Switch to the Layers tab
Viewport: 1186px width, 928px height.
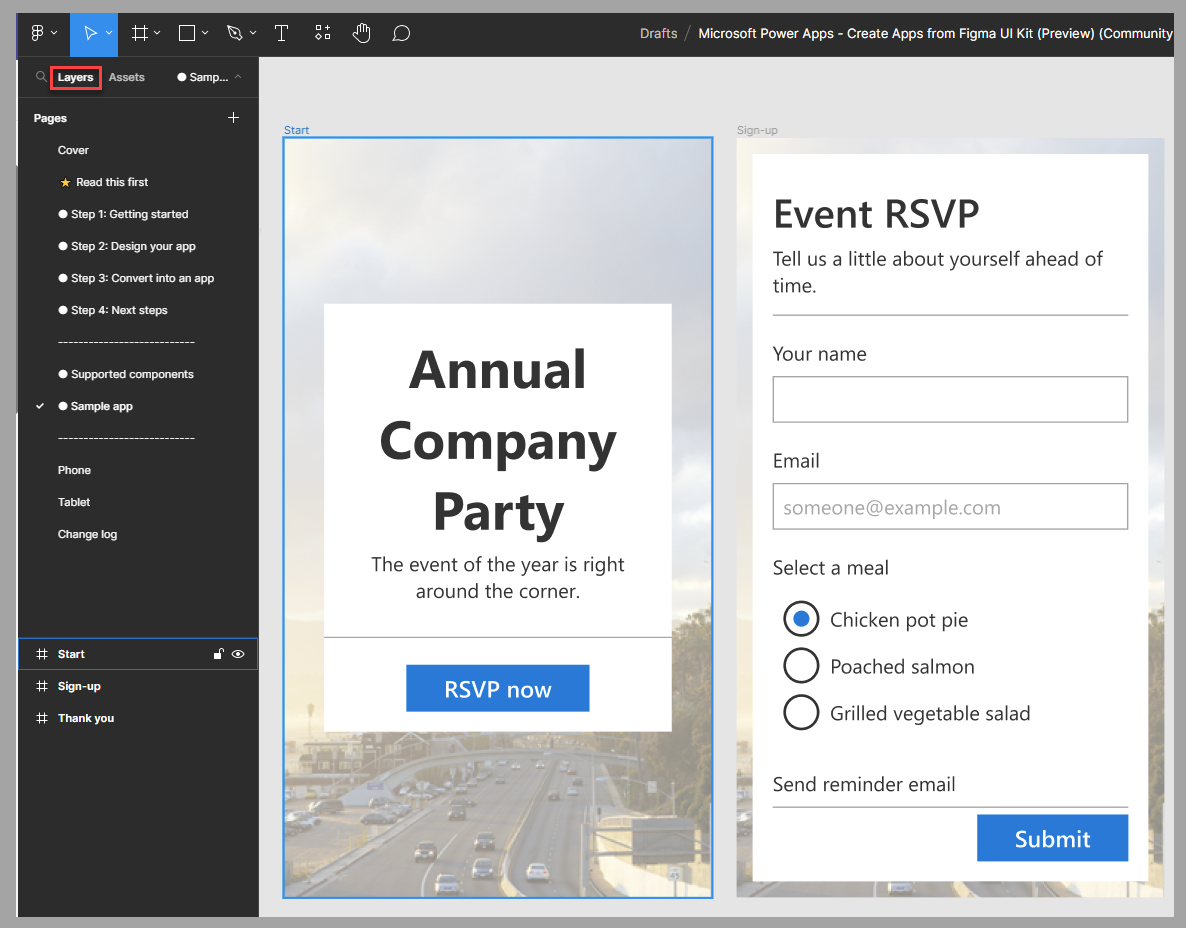coord(76,77)
